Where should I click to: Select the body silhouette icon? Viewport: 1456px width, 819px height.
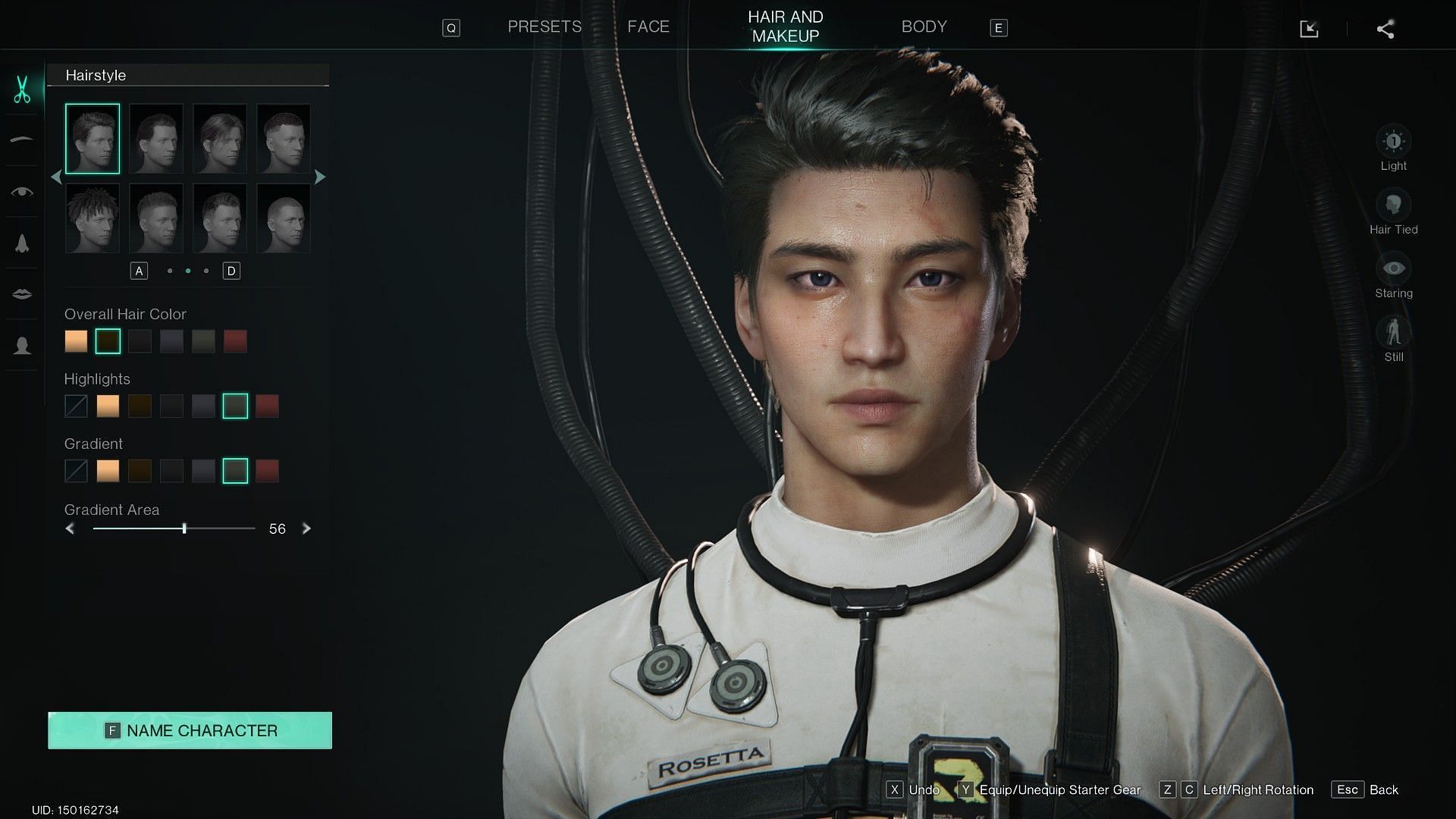pos(24,346)
